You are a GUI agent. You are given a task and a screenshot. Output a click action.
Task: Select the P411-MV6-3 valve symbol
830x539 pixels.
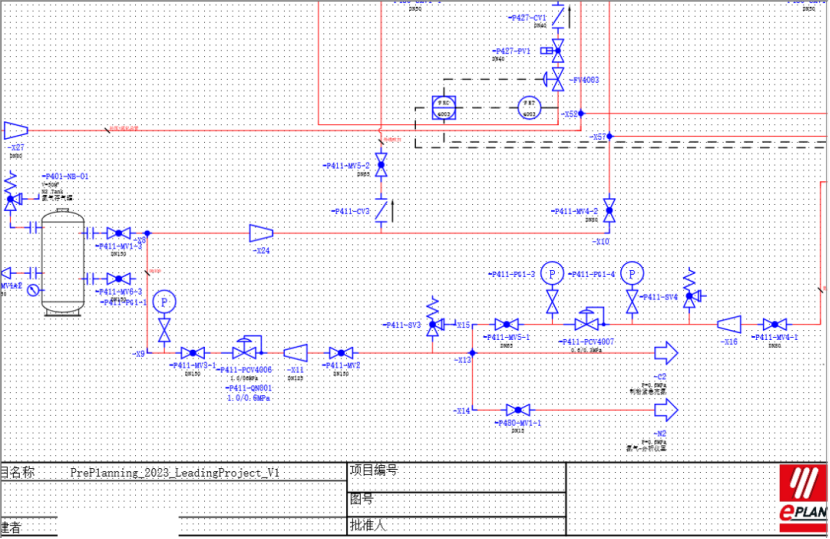119,279
